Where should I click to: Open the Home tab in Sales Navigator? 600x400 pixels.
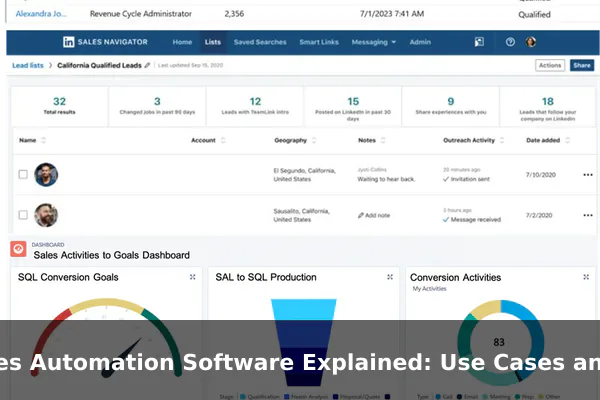pos(182,42)
